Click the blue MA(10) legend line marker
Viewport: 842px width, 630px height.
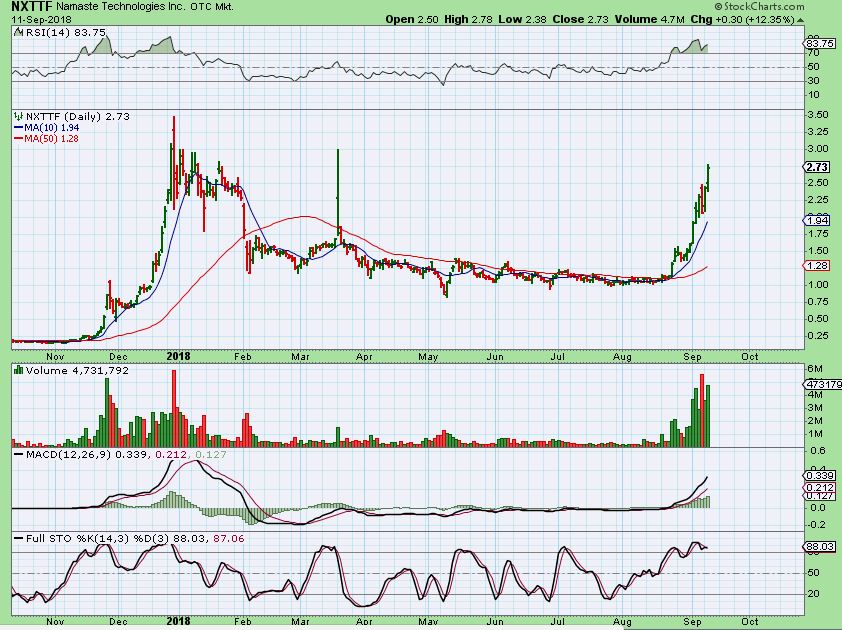tap(18, 128)
